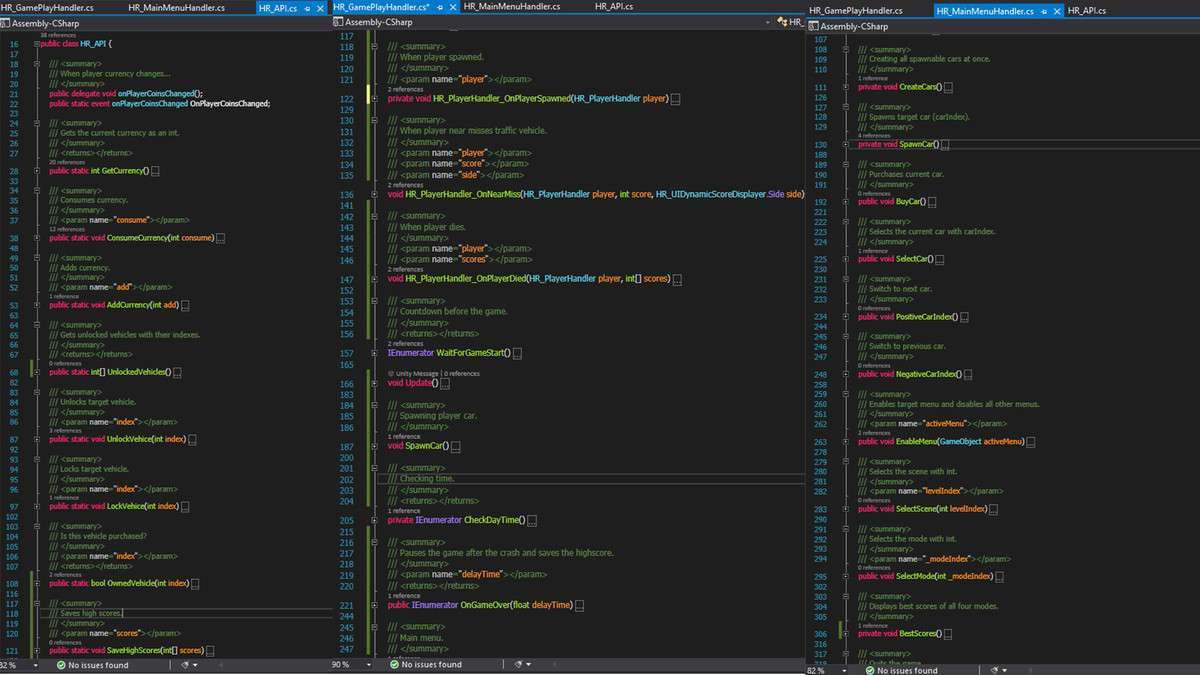1200x675 pixels.
Task: Pin the active HR_MainMenuHandler.cs tab in right pane
Action: click(x=1043, y=10)
